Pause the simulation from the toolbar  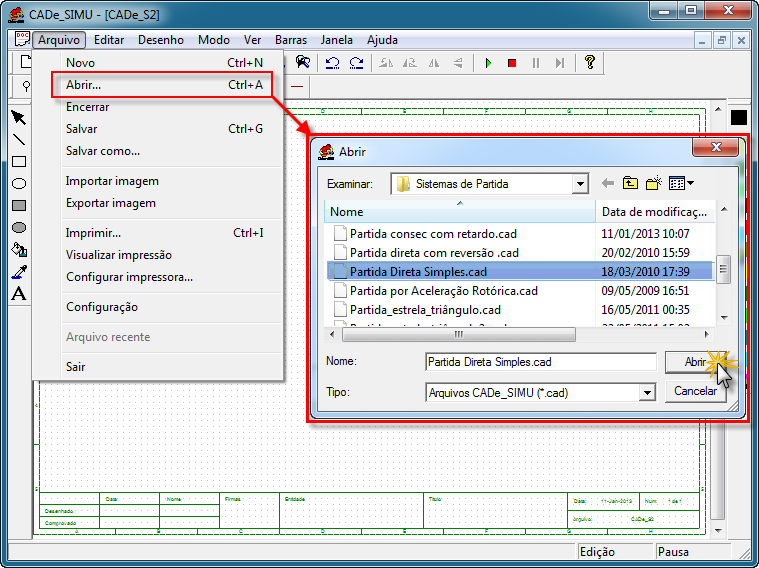(535, 63)
